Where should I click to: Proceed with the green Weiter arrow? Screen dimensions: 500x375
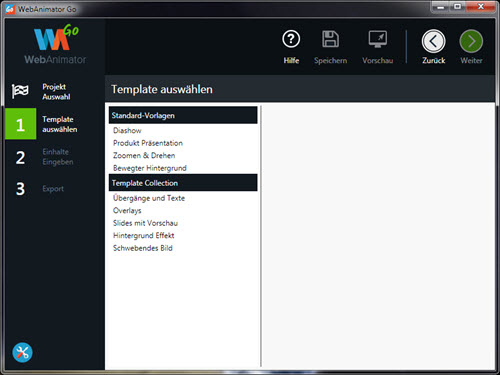pyautogui.click(x=471, y=41)
